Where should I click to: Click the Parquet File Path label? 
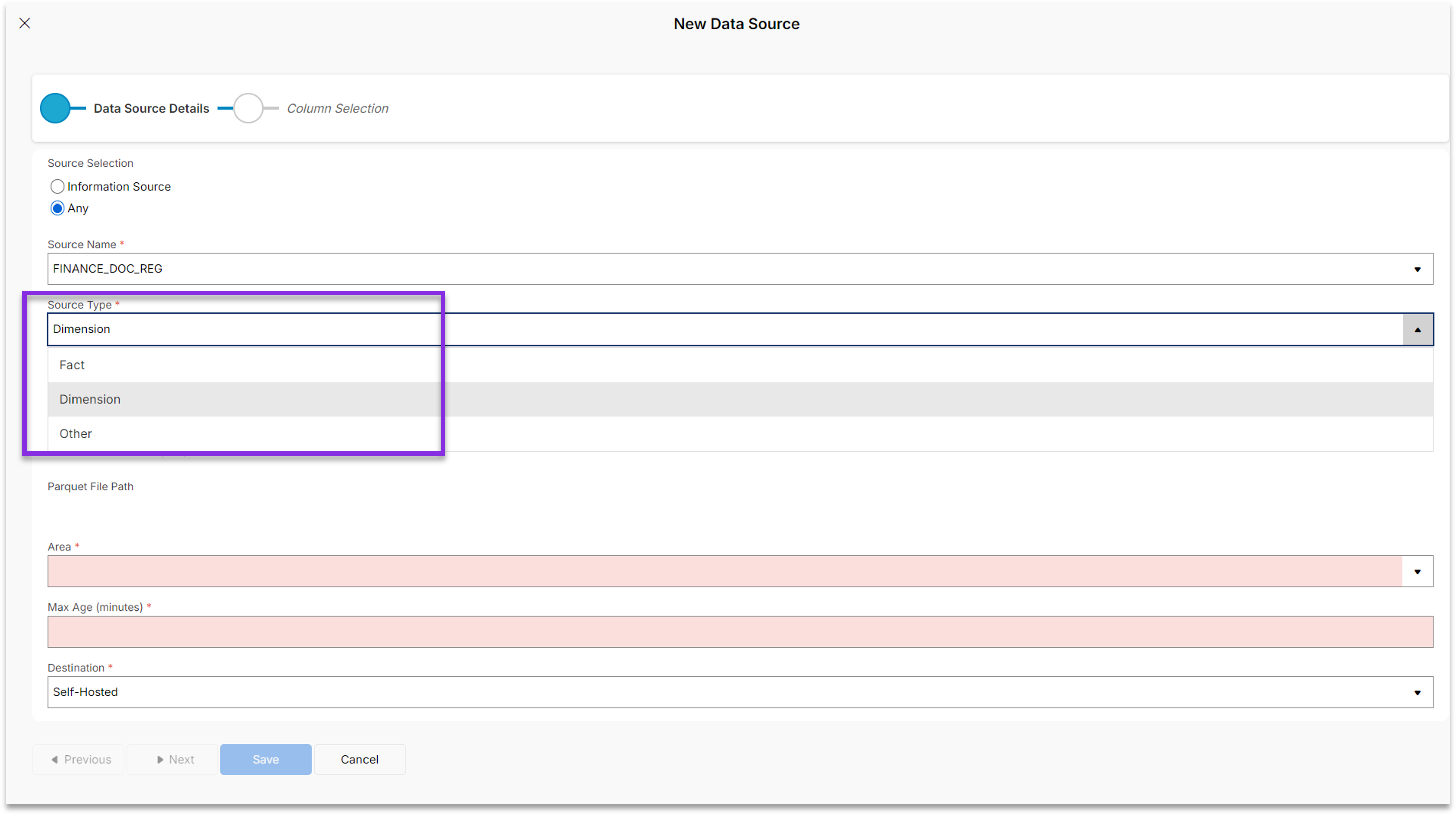(91, 486)
